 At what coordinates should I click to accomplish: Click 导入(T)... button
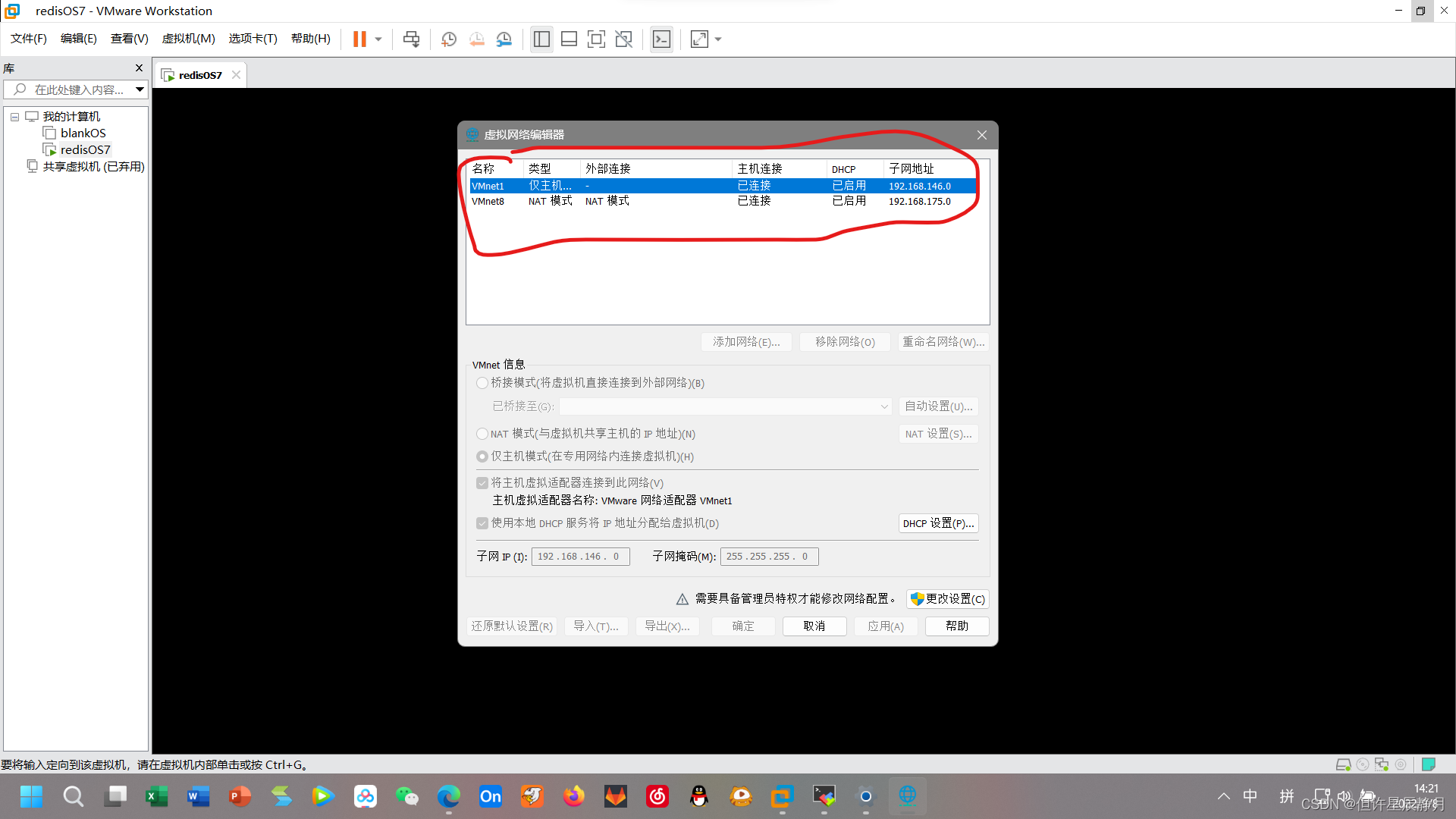tap(596, 626)
